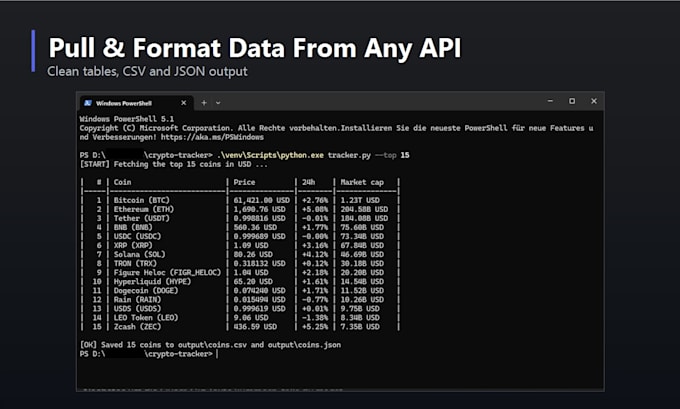This screenshot has width=680, height=409.
Task: Click the USDS (USDS) row name
Action: coord(137,309)
